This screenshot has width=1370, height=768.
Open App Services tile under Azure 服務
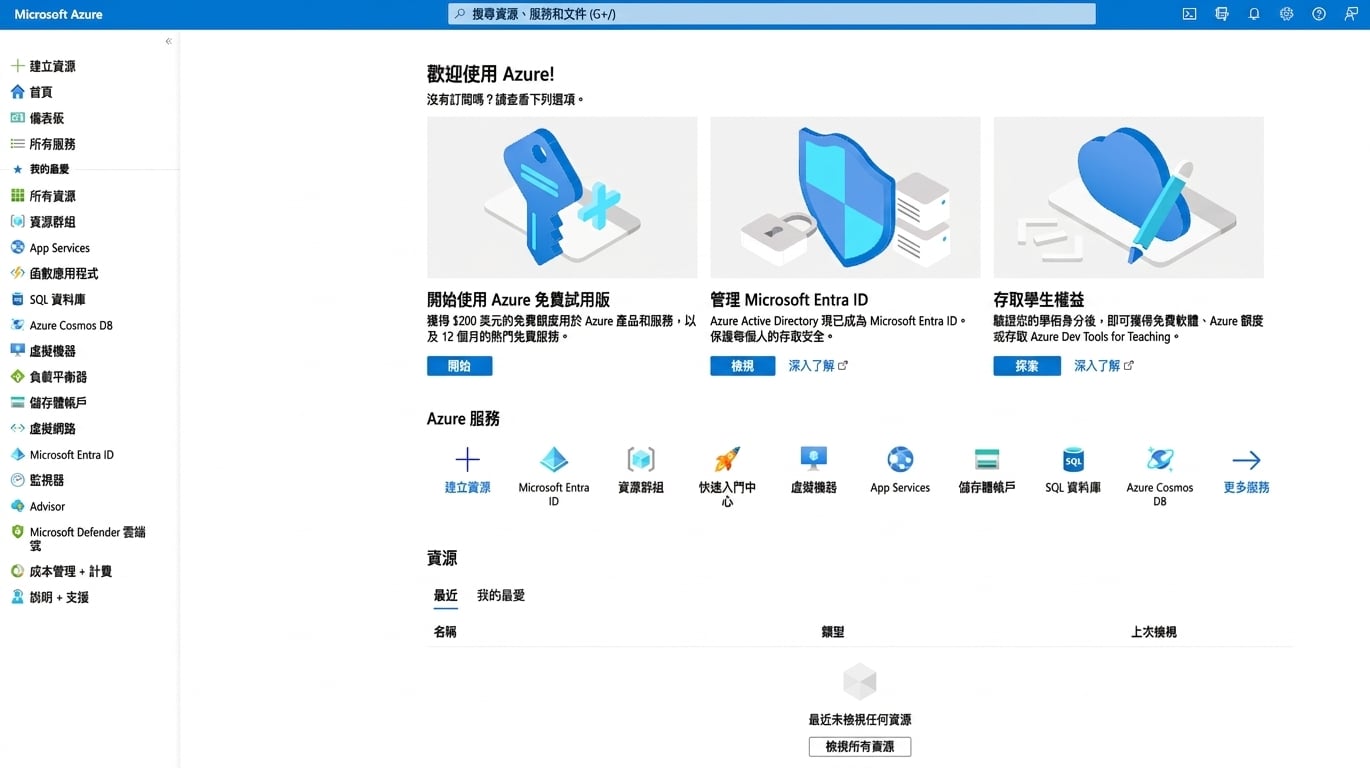point(900,470)
